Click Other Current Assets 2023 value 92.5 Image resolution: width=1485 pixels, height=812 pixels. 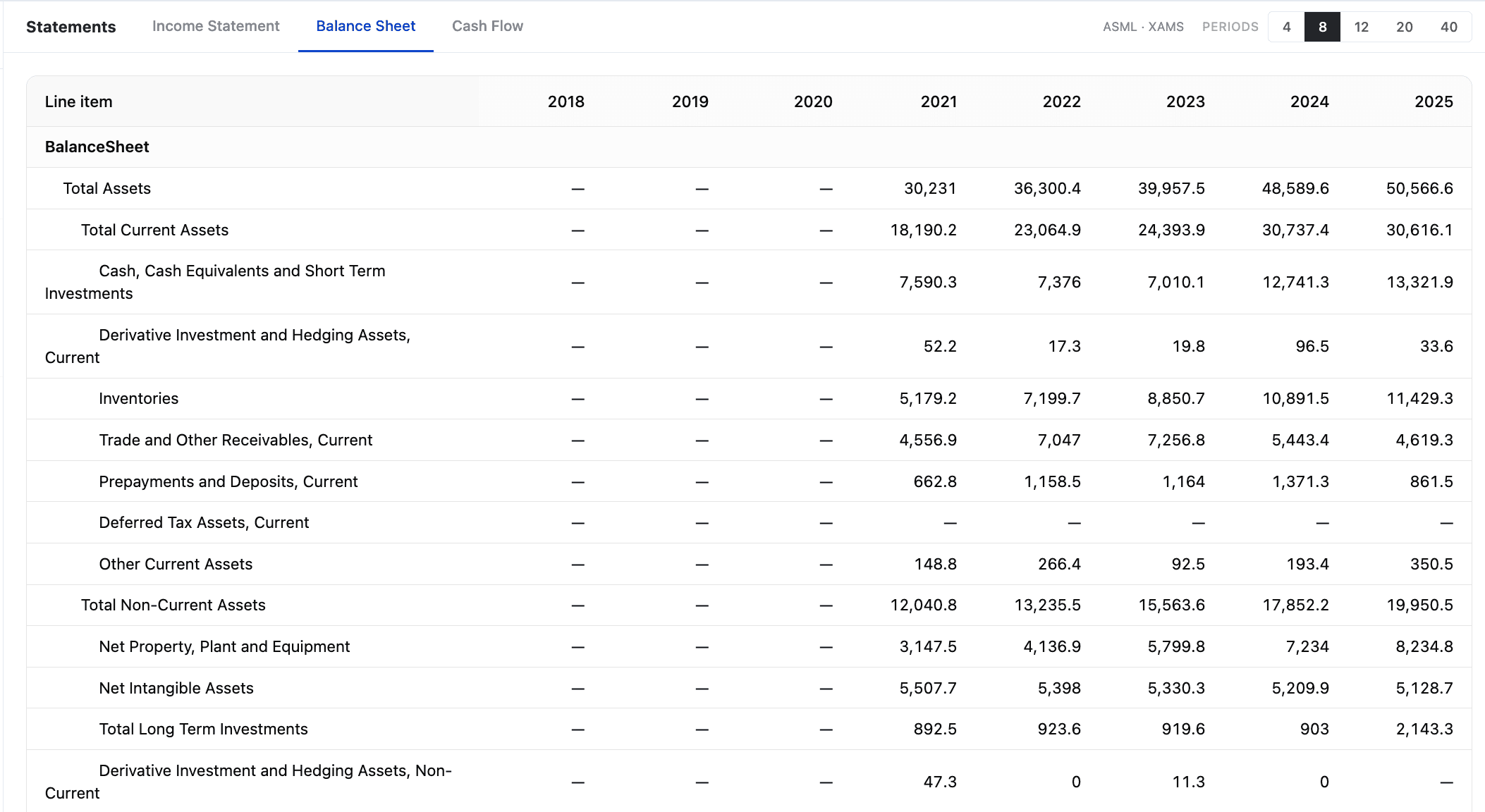[x=1188, y=564]
